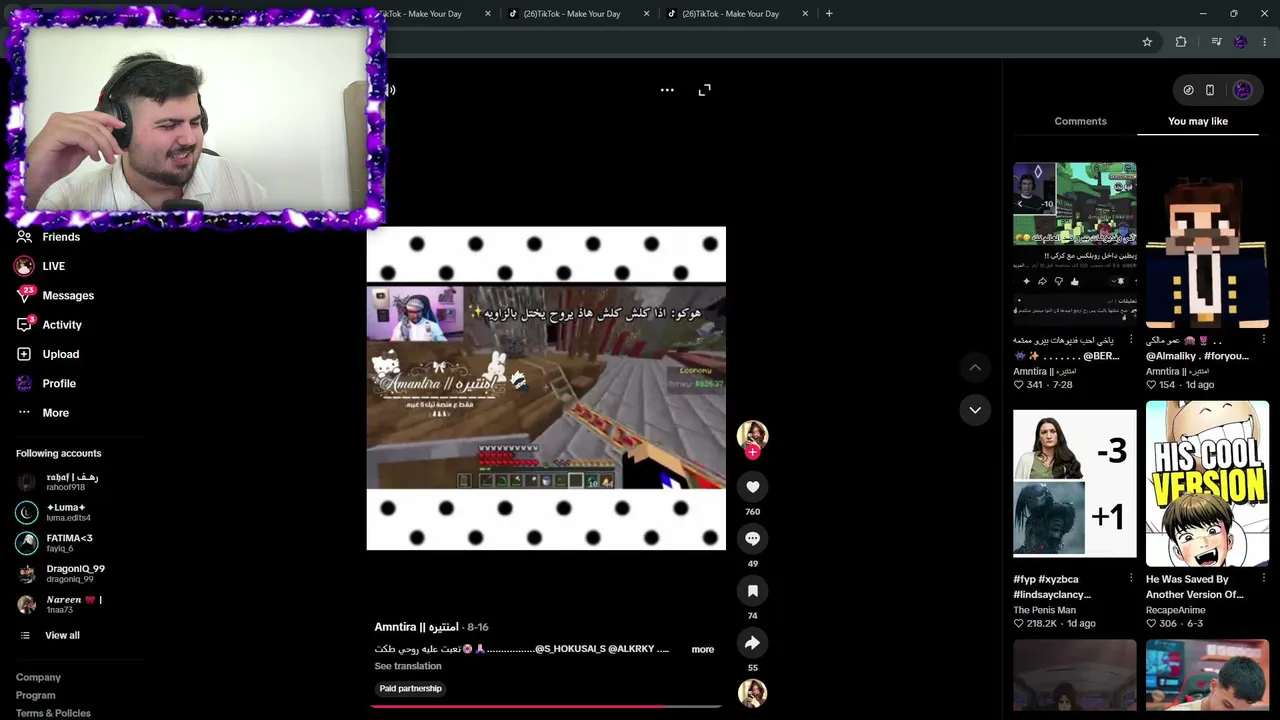Open a new browser tab
Image resolution: width=1280 pixels, height=720 pixels.
pos(829,14)
